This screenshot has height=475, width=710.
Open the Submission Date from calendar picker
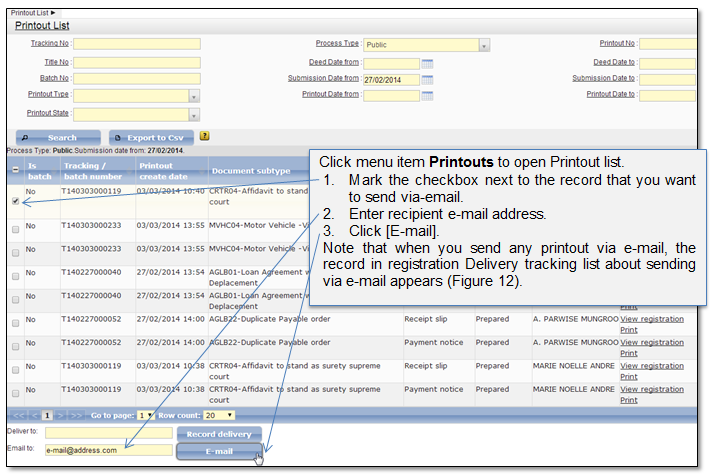click(427, 79)
